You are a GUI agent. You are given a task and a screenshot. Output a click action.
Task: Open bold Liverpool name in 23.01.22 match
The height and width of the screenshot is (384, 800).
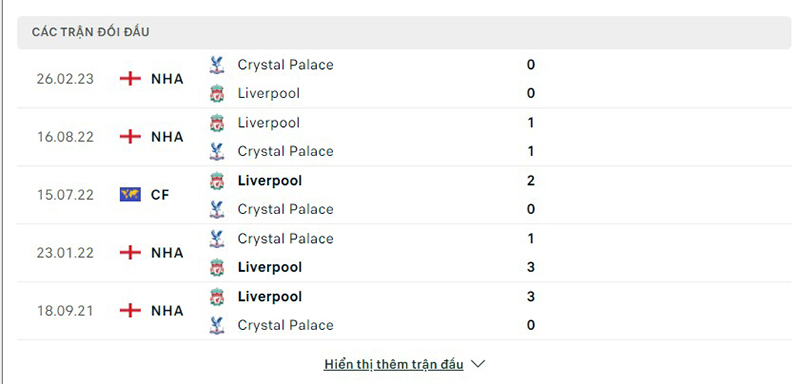[270, 267]
